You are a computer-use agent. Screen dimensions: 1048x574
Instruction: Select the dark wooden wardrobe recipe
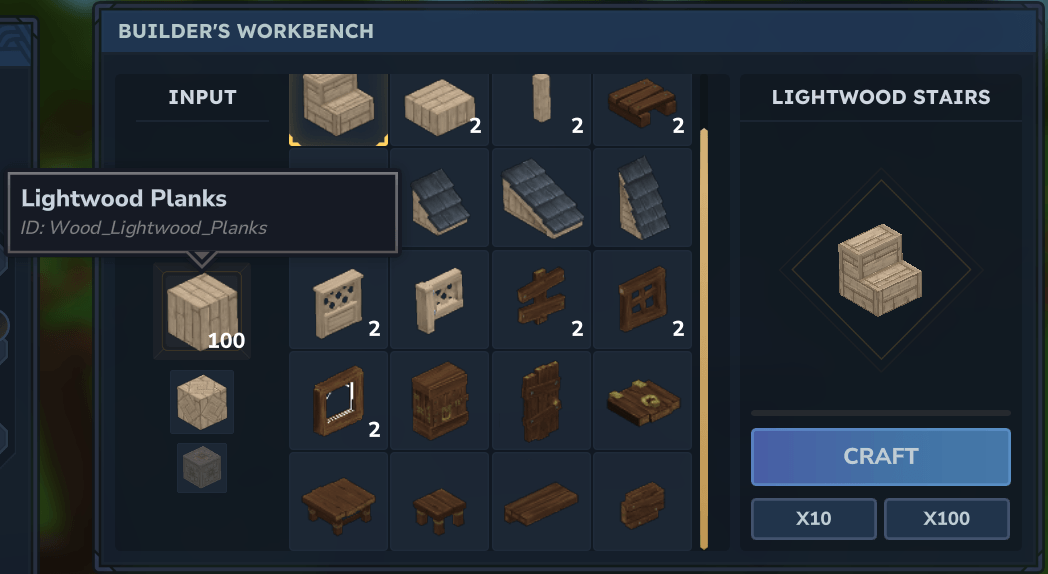click(439, 400)
